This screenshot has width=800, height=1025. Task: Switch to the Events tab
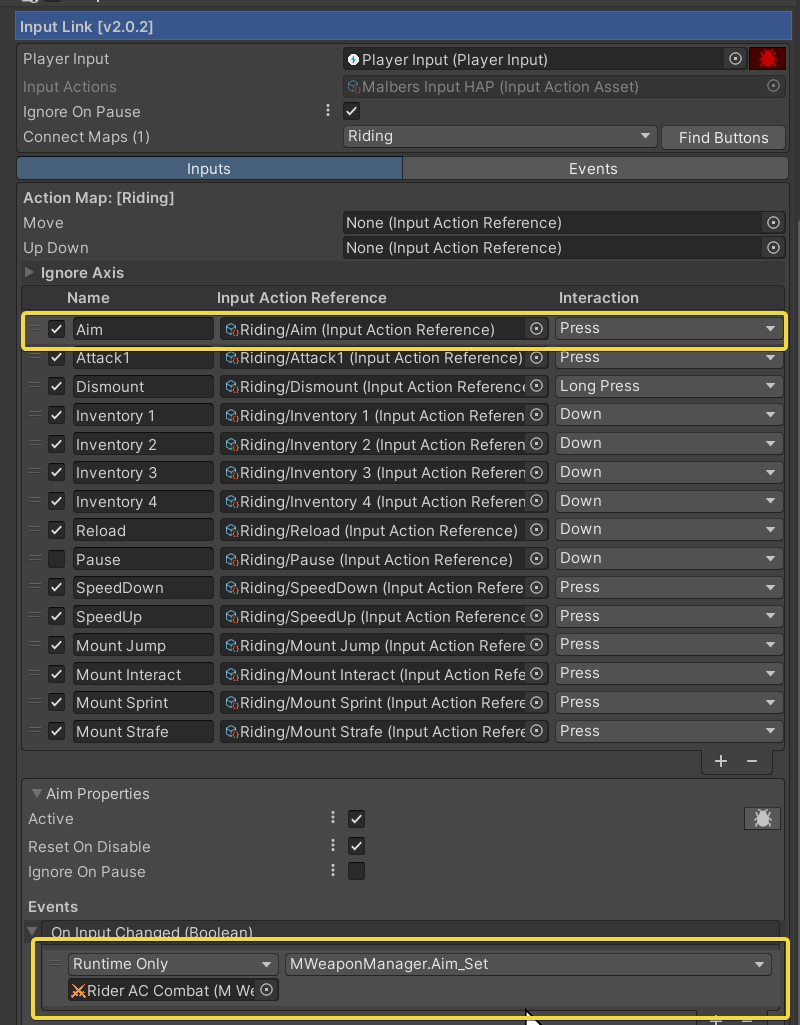[x=593, y=169]
